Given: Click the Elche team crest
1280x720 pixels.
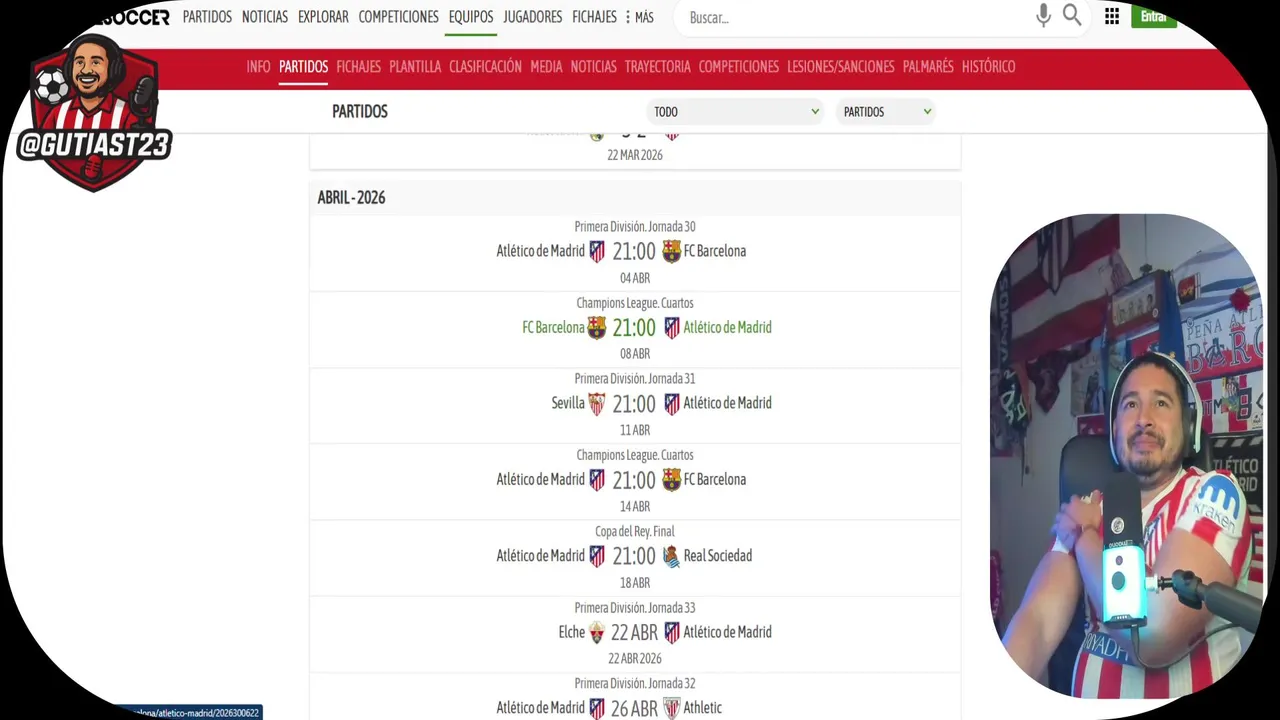Looking at the screenshot, I should [x=597, y=632].
